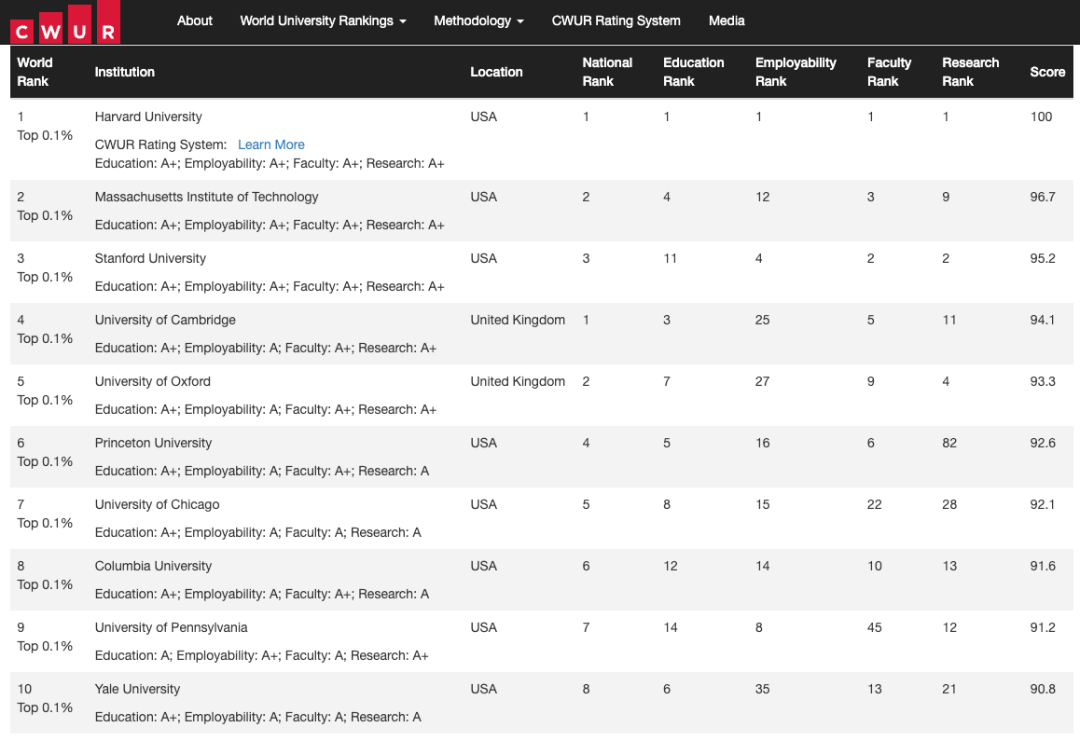Image resolution: width=1080 pixels, height=741 pixels.
Task: Click United Kingdom location for Oxford
Action: pyautogui.click(x=517, y=382)
